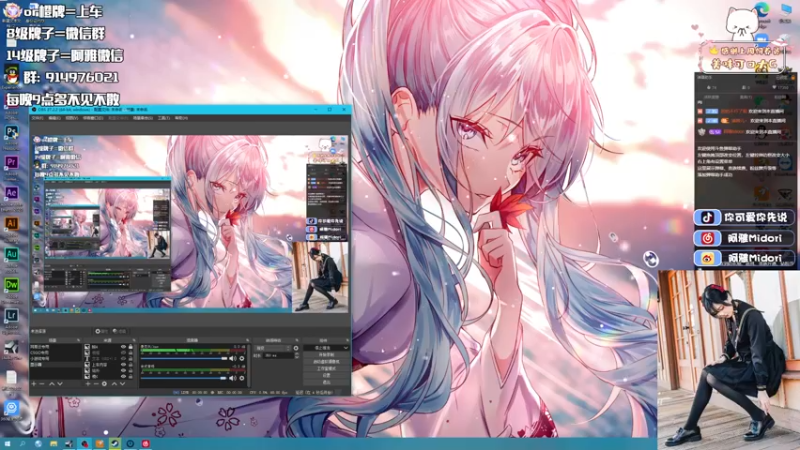Open the Edge shortcut on the desktop
The height and width of the screenshot is (450, 800).
point(761,11)
